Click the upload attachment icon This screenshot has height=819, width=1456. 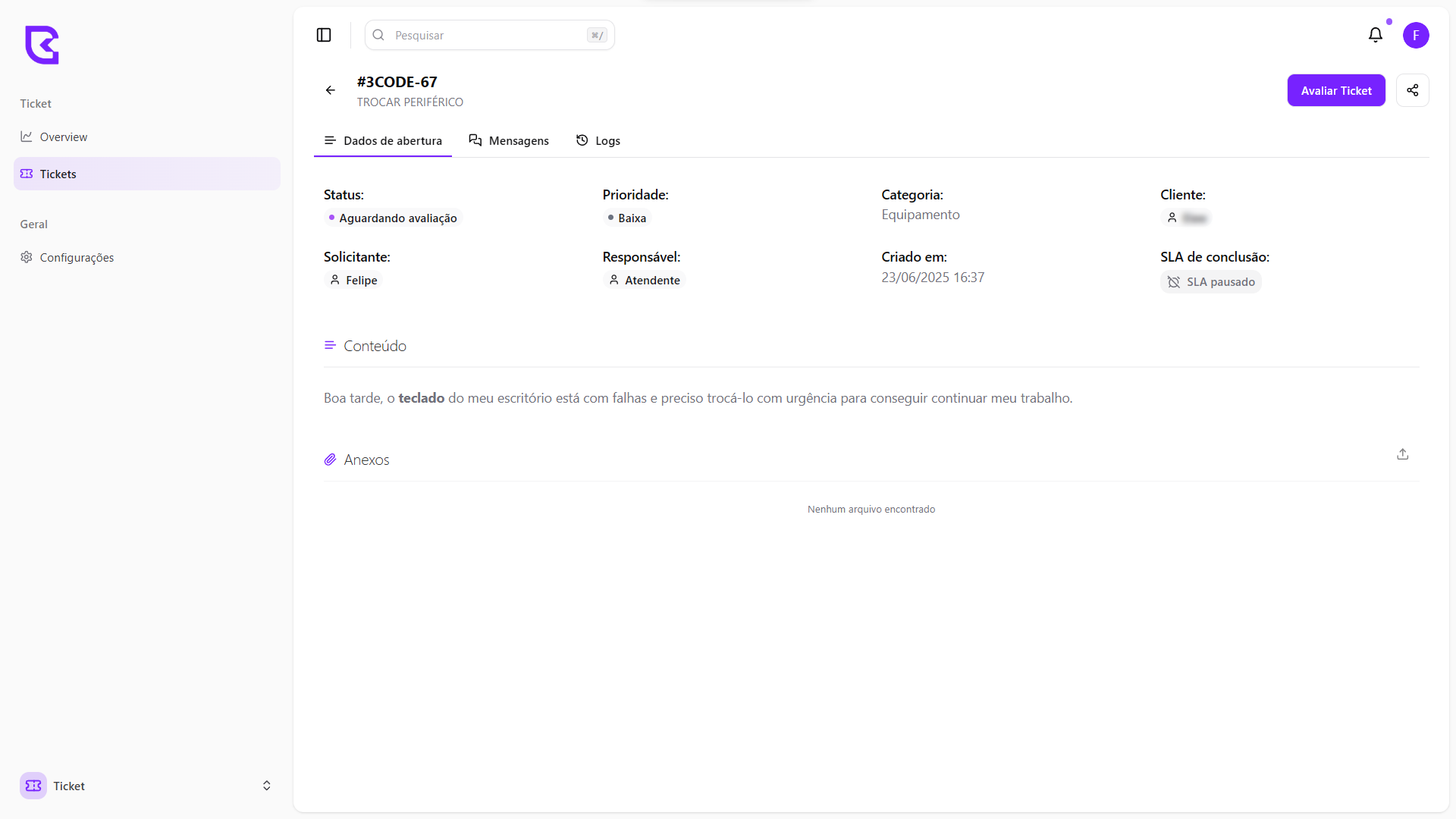1402,454
